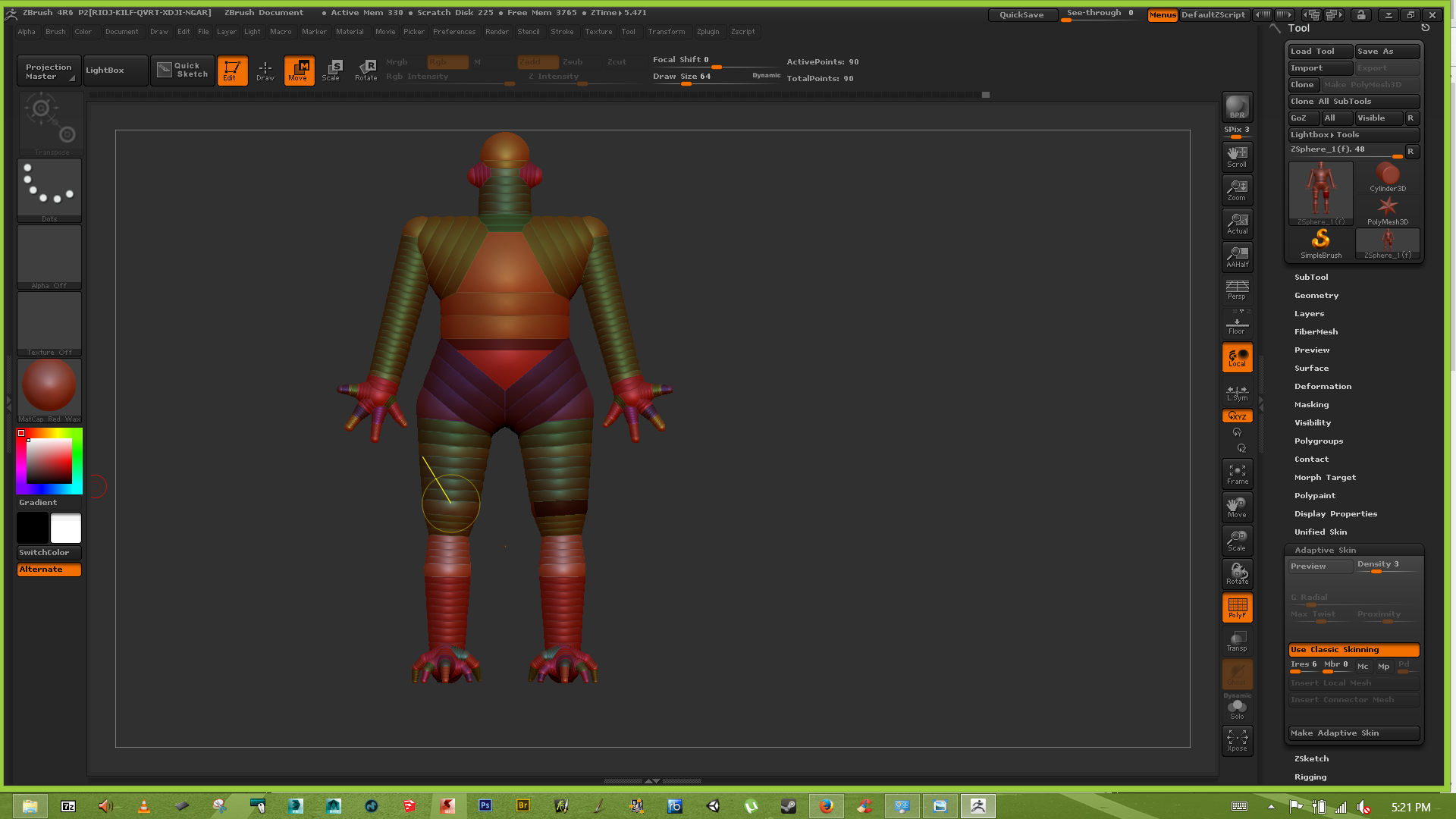Switch to Edit mode in the toolbar
The height and width of the screenshot is (819, 1456).
pyautogui.click(x=232, y=70)
